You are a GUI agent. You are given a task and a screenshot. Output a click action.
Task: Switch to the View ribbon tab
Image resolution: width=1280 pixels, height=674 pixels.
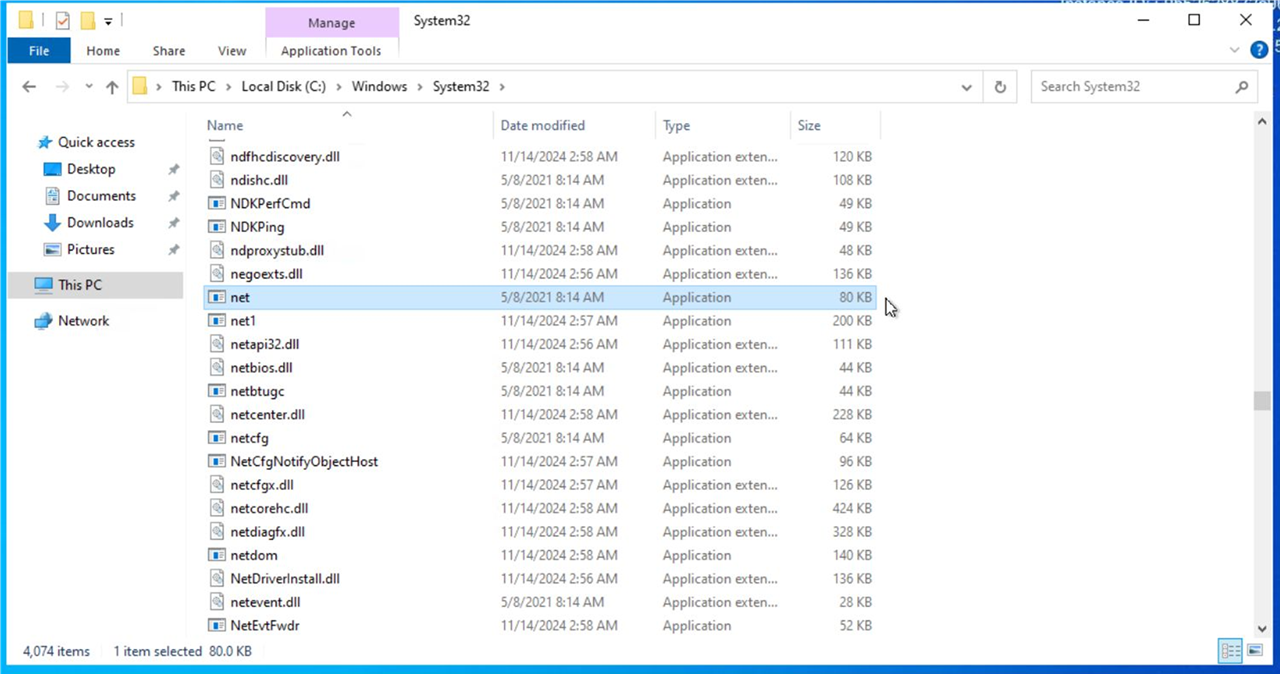click(232, 51)
